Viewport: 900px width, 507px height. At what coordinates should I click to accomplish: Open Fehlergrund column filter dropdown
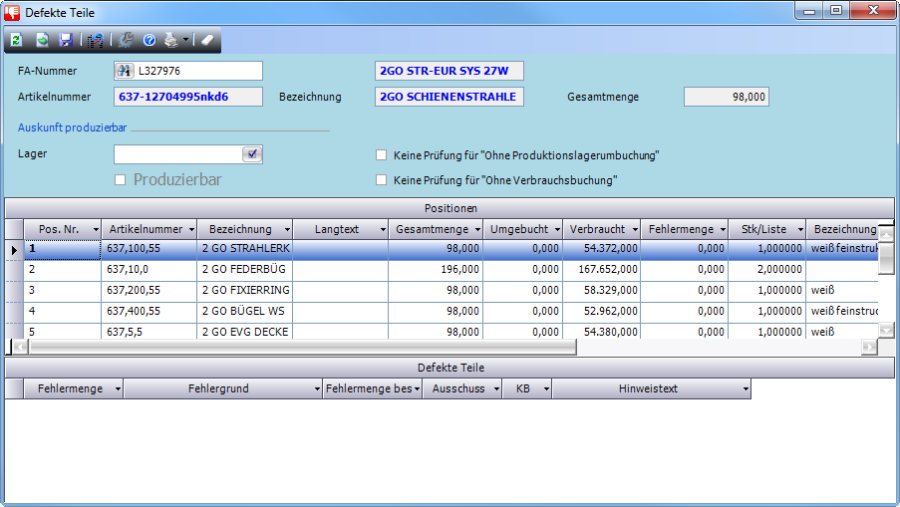(317, 388)
